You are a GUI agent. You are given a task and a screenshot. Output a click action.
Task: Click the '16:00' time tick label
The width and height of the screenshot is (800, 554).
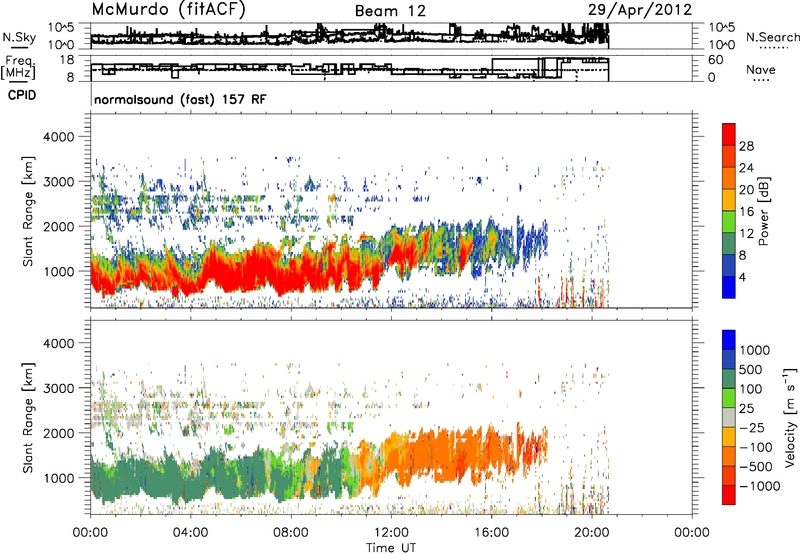491,533
